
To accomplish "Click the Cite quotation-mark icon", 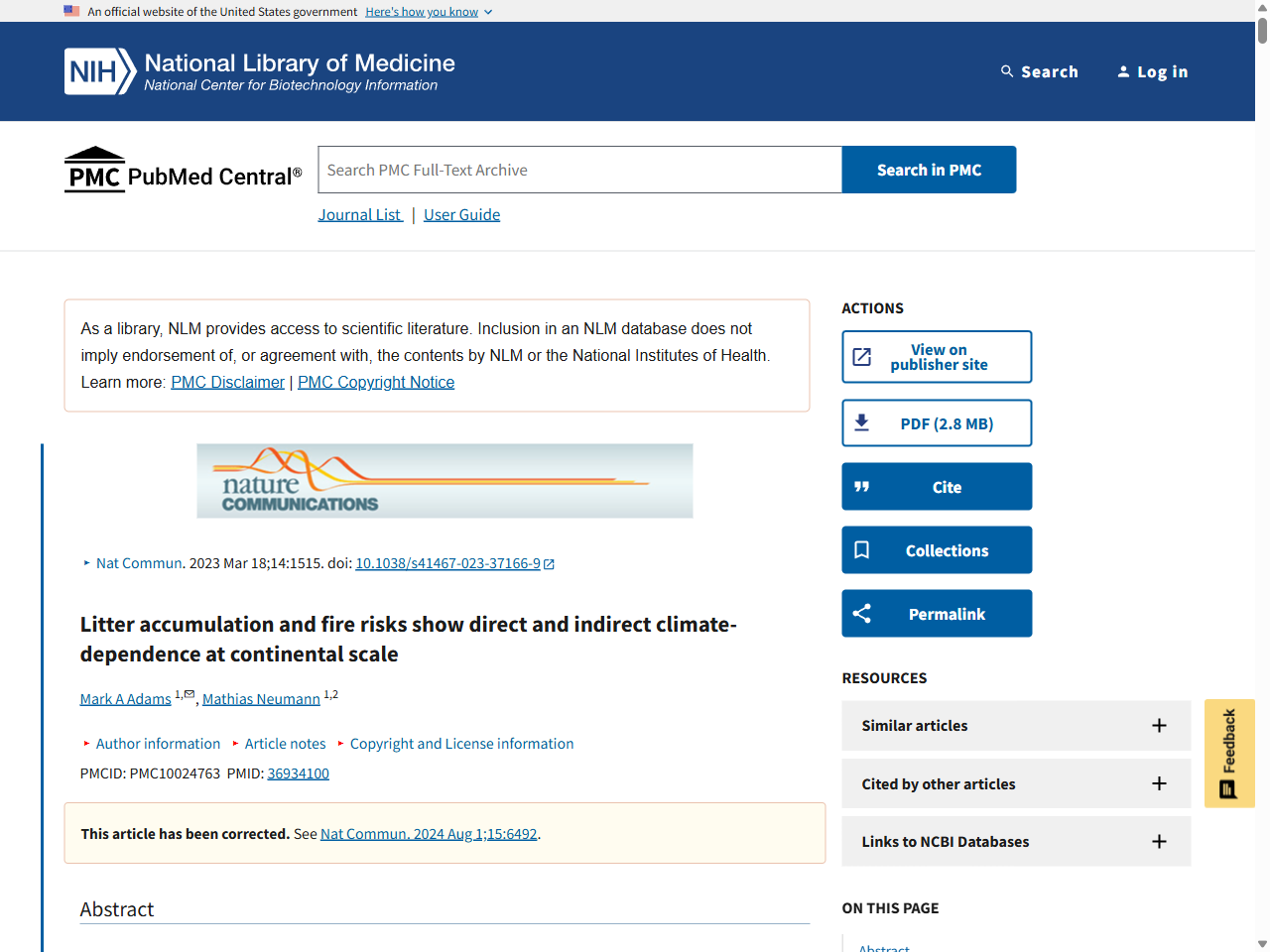I will tap(861, 486).
